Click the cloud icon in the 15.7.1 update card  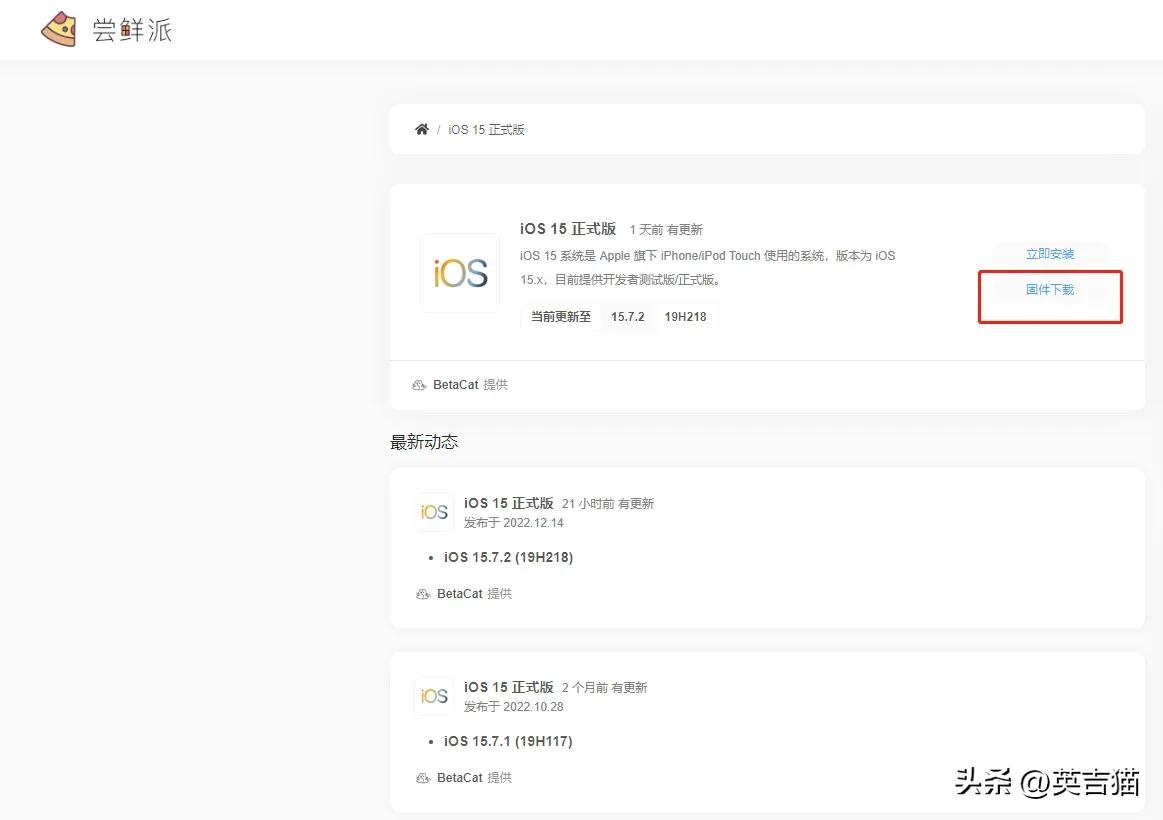[x=423, y=777]
